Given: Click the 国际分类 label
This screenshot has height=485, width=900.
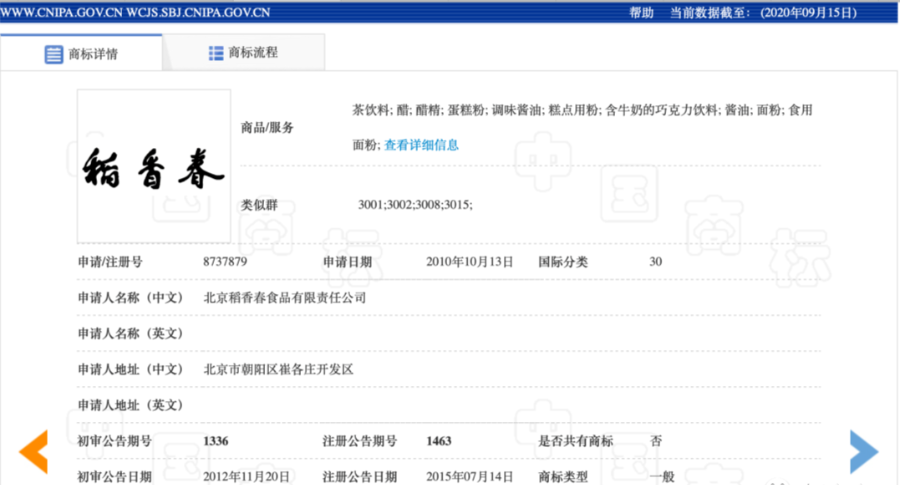Looking at the screenshot, I should click(563, 262).
